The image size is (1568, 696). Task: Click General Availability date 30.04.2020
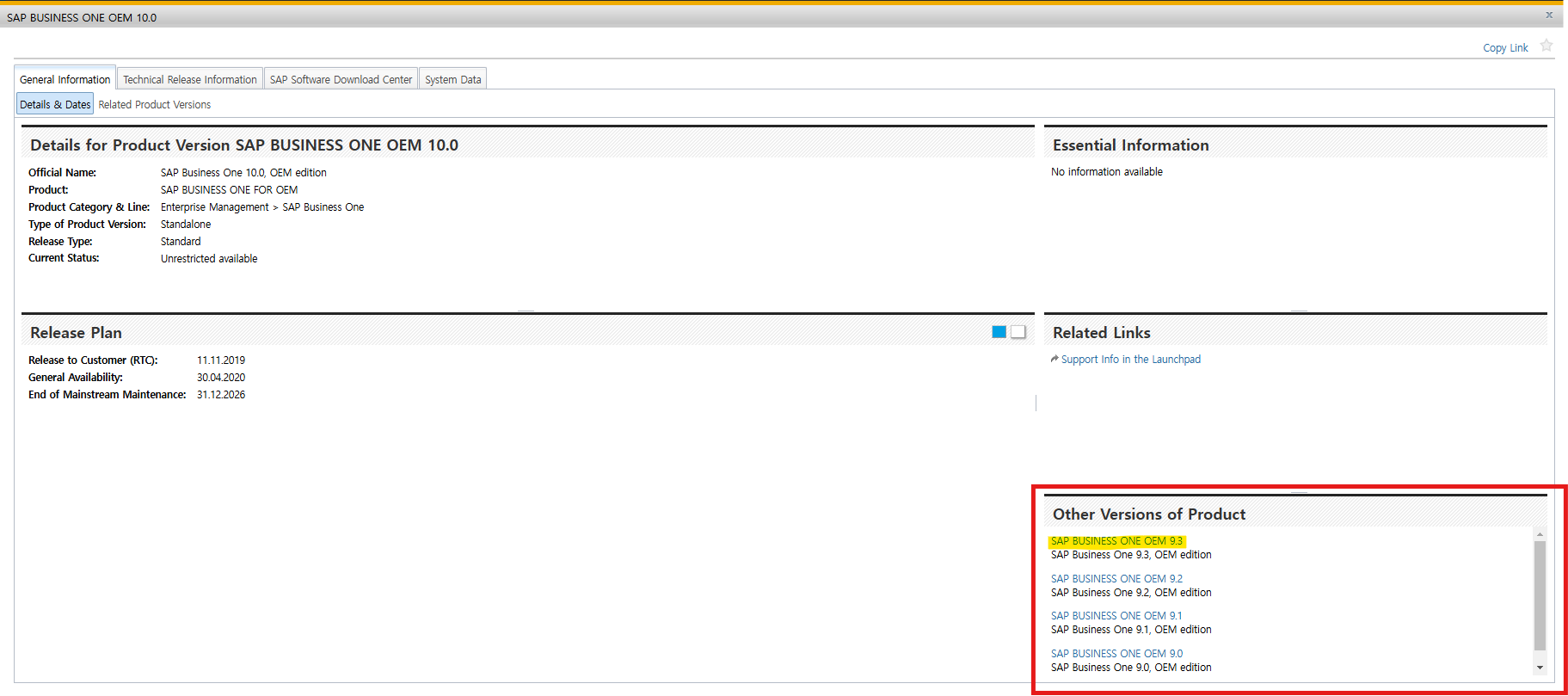click(221, 378)
